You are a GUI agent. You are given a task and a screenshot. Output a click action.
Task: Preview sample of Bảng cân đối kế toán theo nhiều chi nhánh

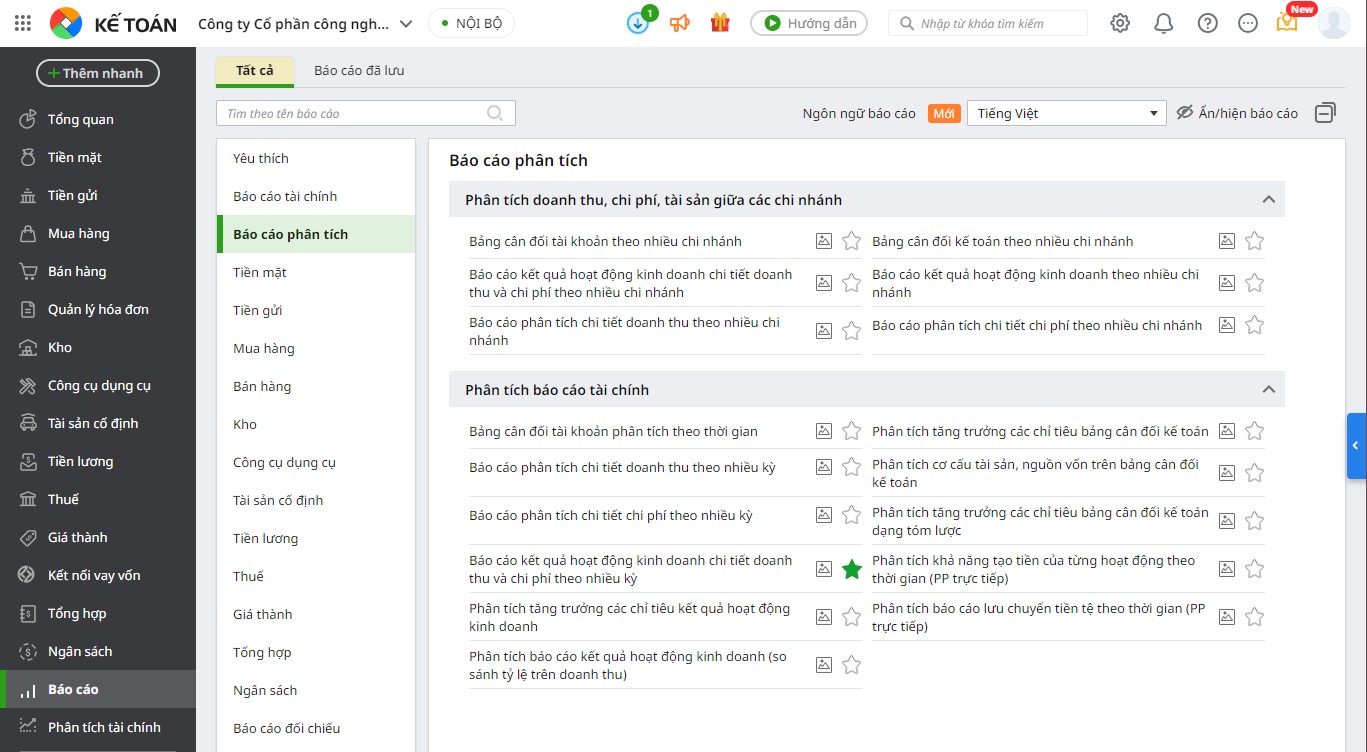point(1227,241)
